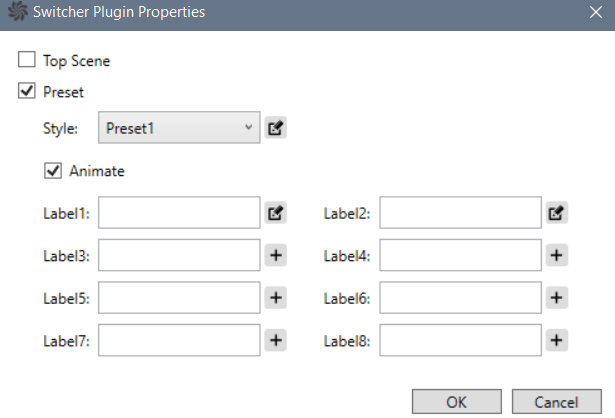This screenshot has height=418, width=615.
Task: Click the edit icon beside Label2 field
Action: point(558,213)
